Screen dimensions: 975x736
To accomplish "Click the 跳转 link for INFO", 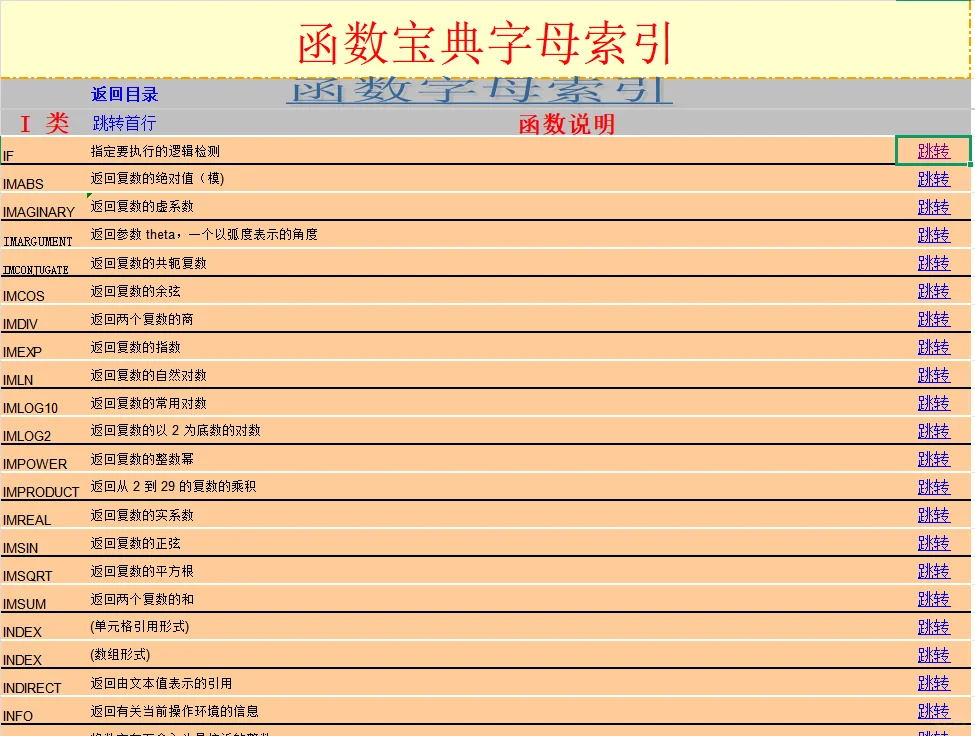I will click(x=932, y=711).
